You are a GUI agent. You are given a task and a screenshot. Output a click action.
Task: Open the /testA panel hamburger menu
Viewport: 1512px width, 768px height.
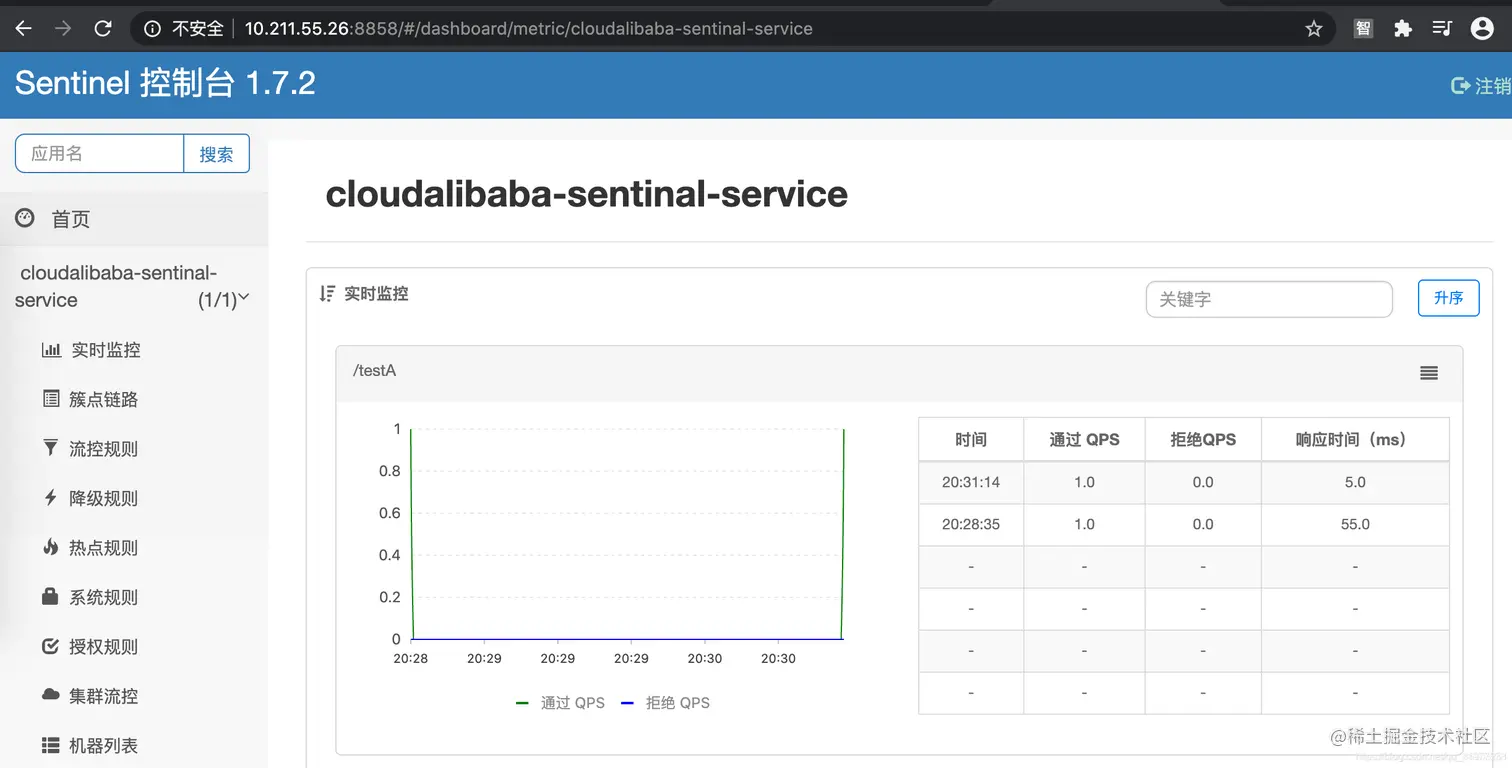(x=1429, y=373)
